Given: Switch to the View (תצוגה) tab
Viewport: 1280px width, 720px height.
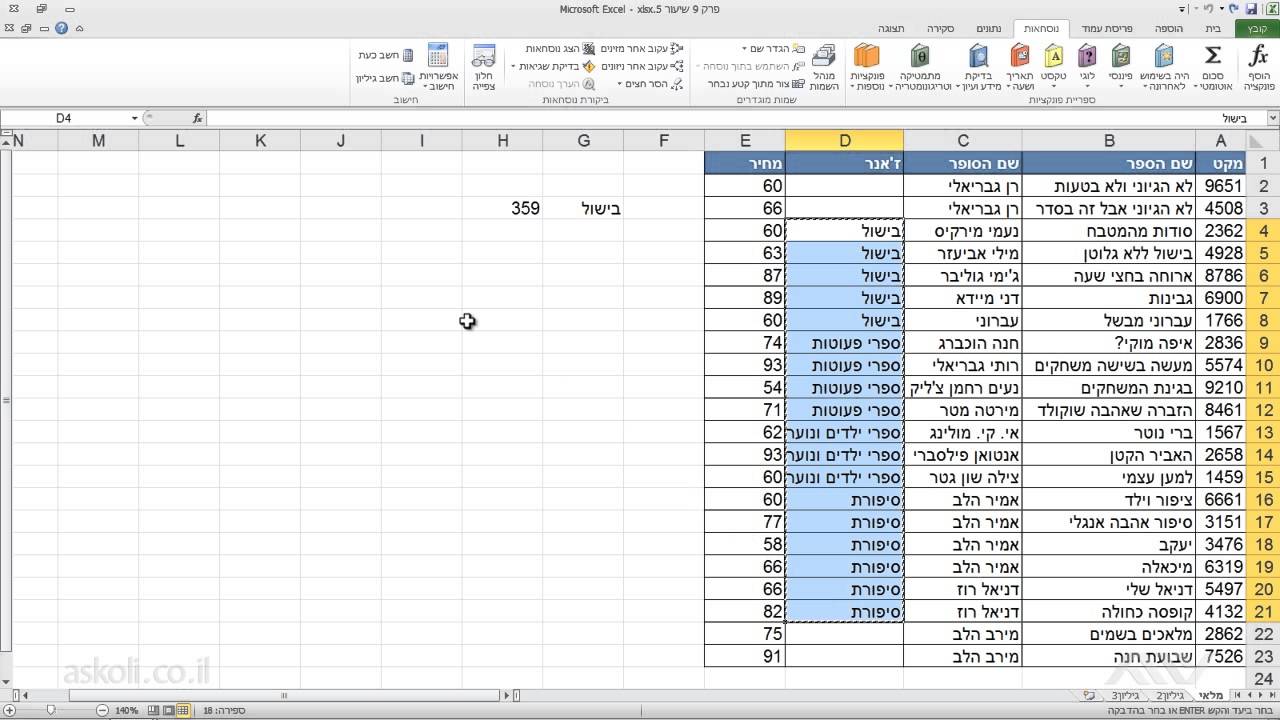Looking at the screenshot, I should 891,29.
